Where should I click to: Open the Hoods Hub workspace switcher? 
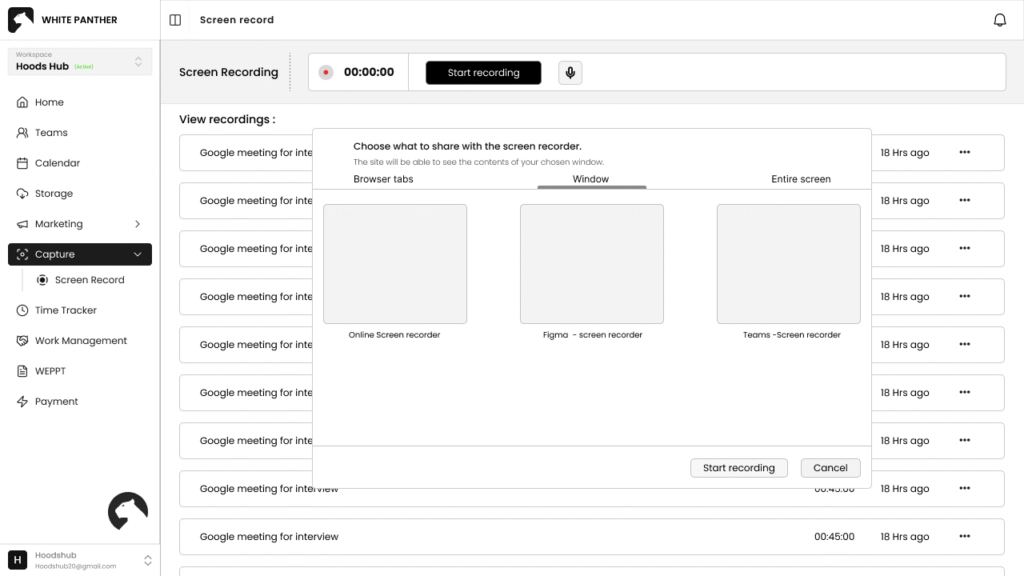pyautogui.click(x=80, y=61)
